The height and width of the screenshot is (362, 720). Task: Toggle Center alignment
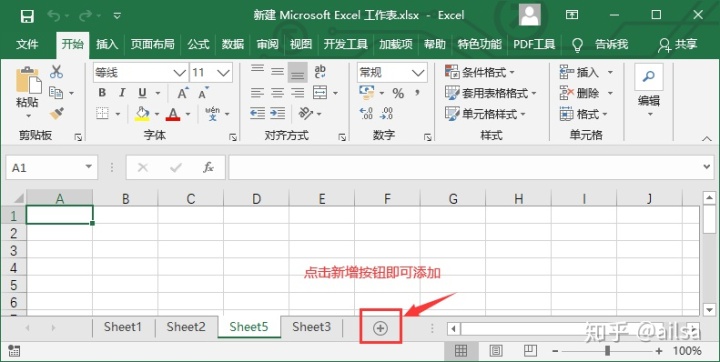(x=277, y=93)
